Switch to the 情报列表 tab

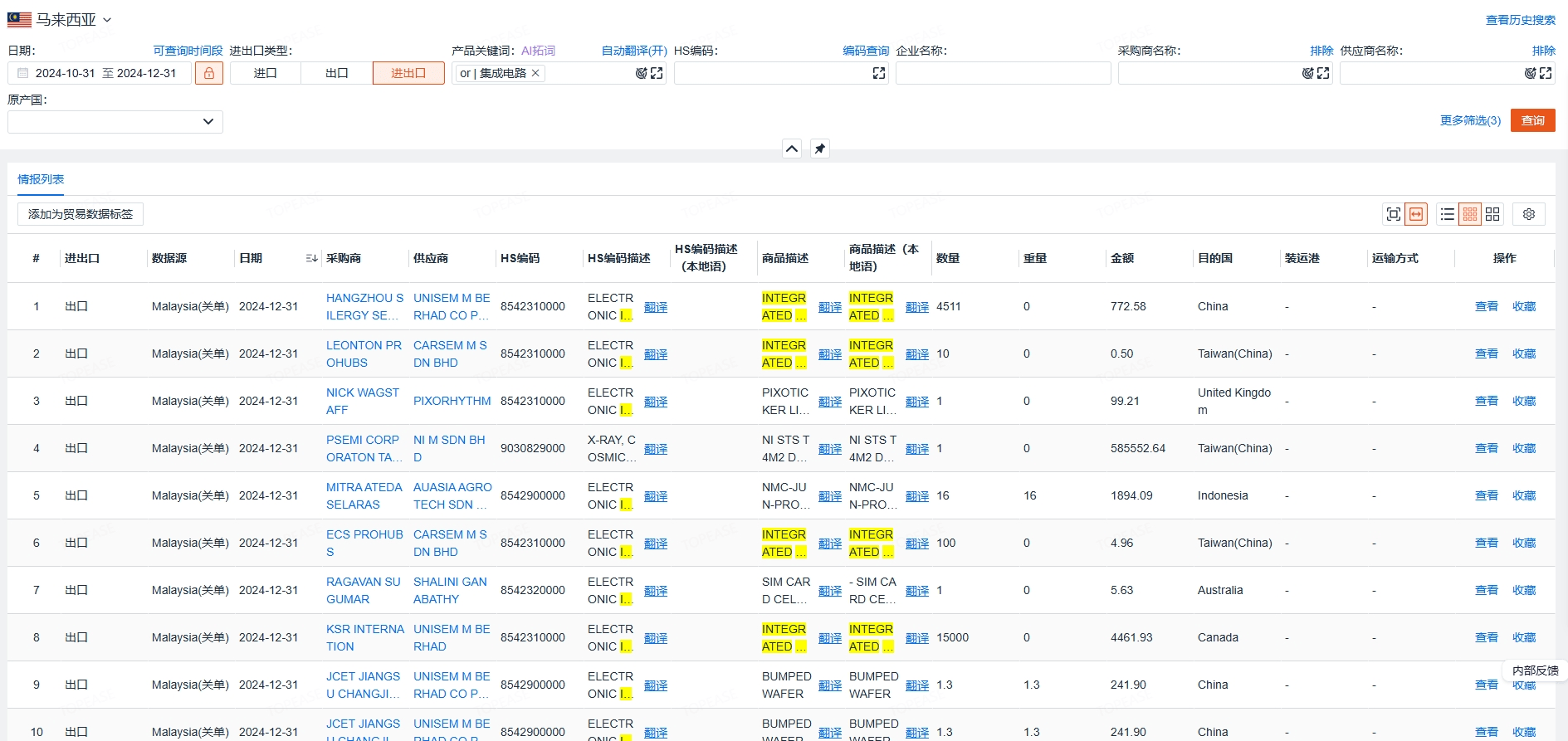pyautogui.click(x=41, y=179)
